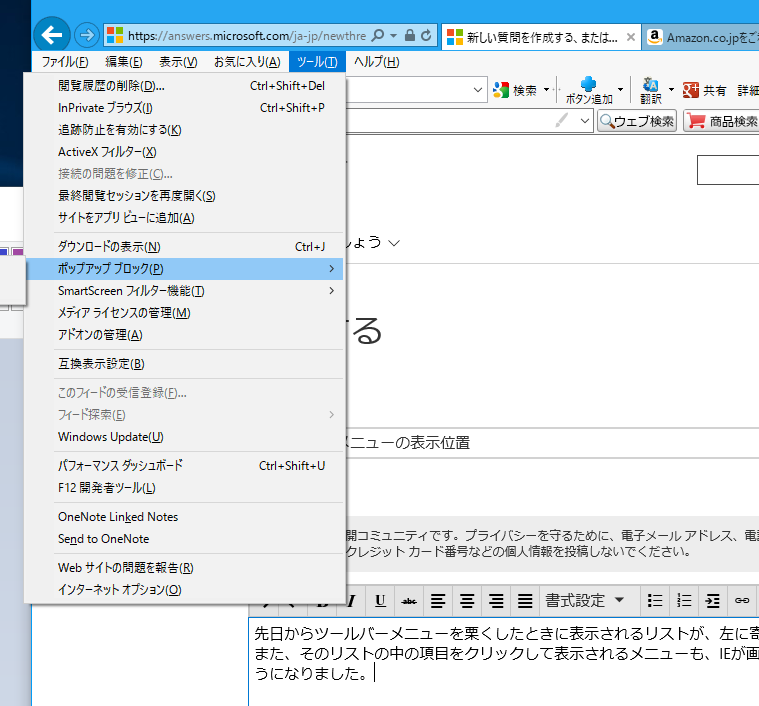Select ダウンロードの表示(N) entry
This screenshot has width=759, height=706.
(x=185, y=247)
